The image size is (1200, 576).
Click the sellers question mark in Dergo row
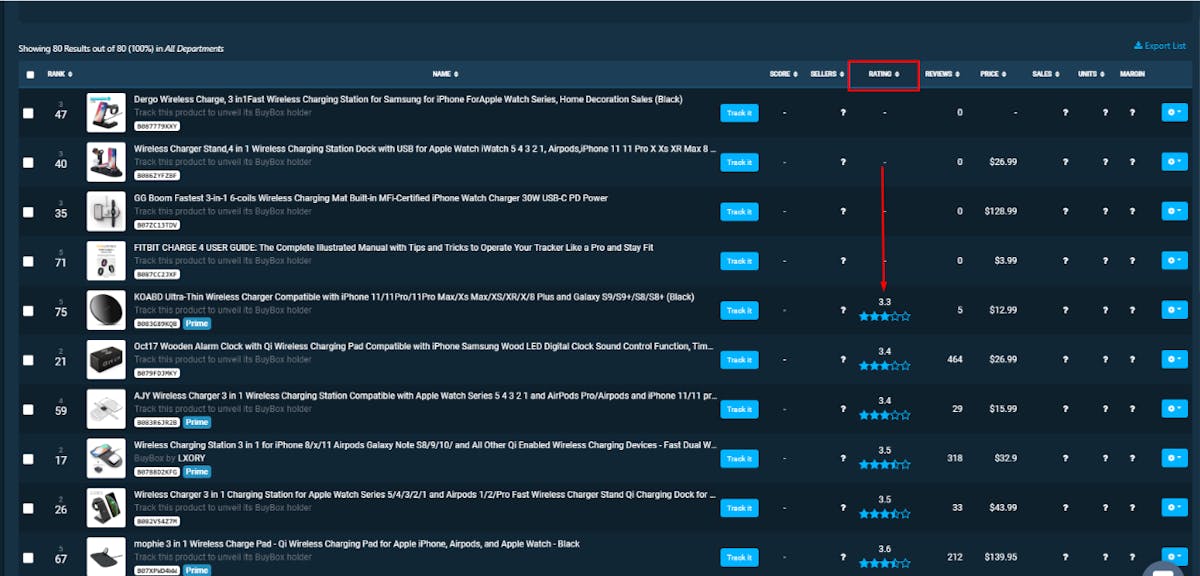coord(843,113)
